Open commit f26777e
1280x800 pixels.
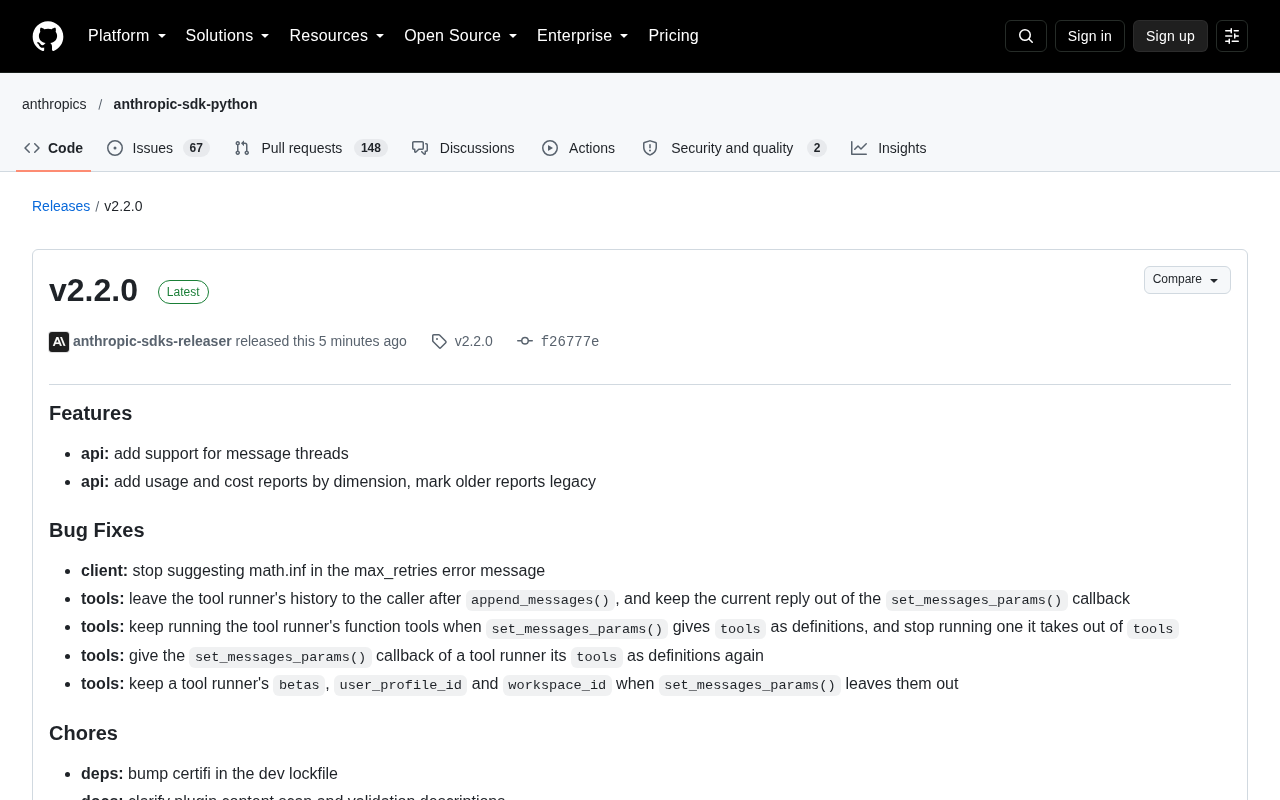coord(570,341)
